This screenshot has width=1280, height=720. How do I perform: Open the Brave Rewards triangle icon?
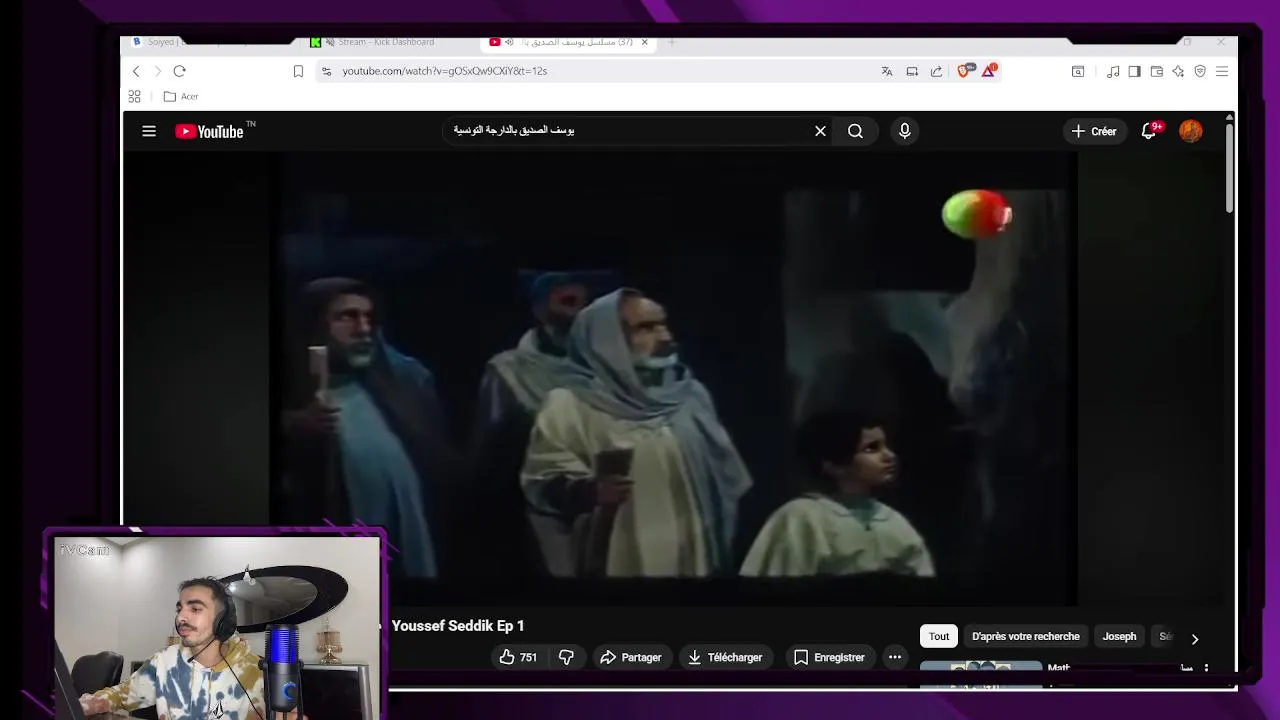989,70
